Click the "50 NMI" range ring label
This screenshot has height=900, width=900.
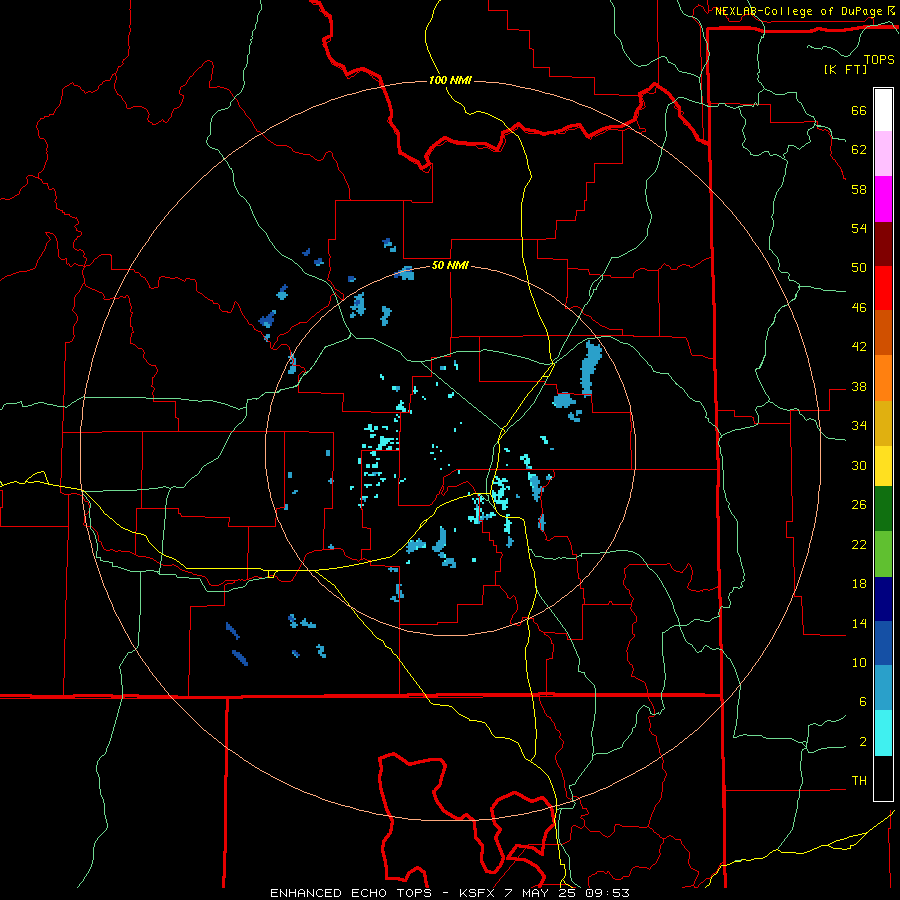pyautogui.click(x=450, y=265)
